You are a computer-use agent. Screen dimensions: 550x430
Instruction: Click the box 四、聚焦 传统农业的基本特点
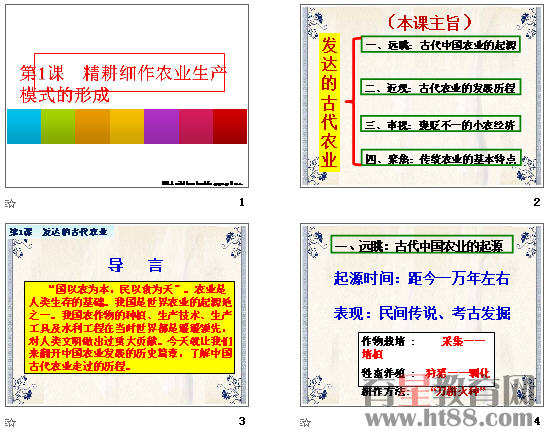click(440, 158)
